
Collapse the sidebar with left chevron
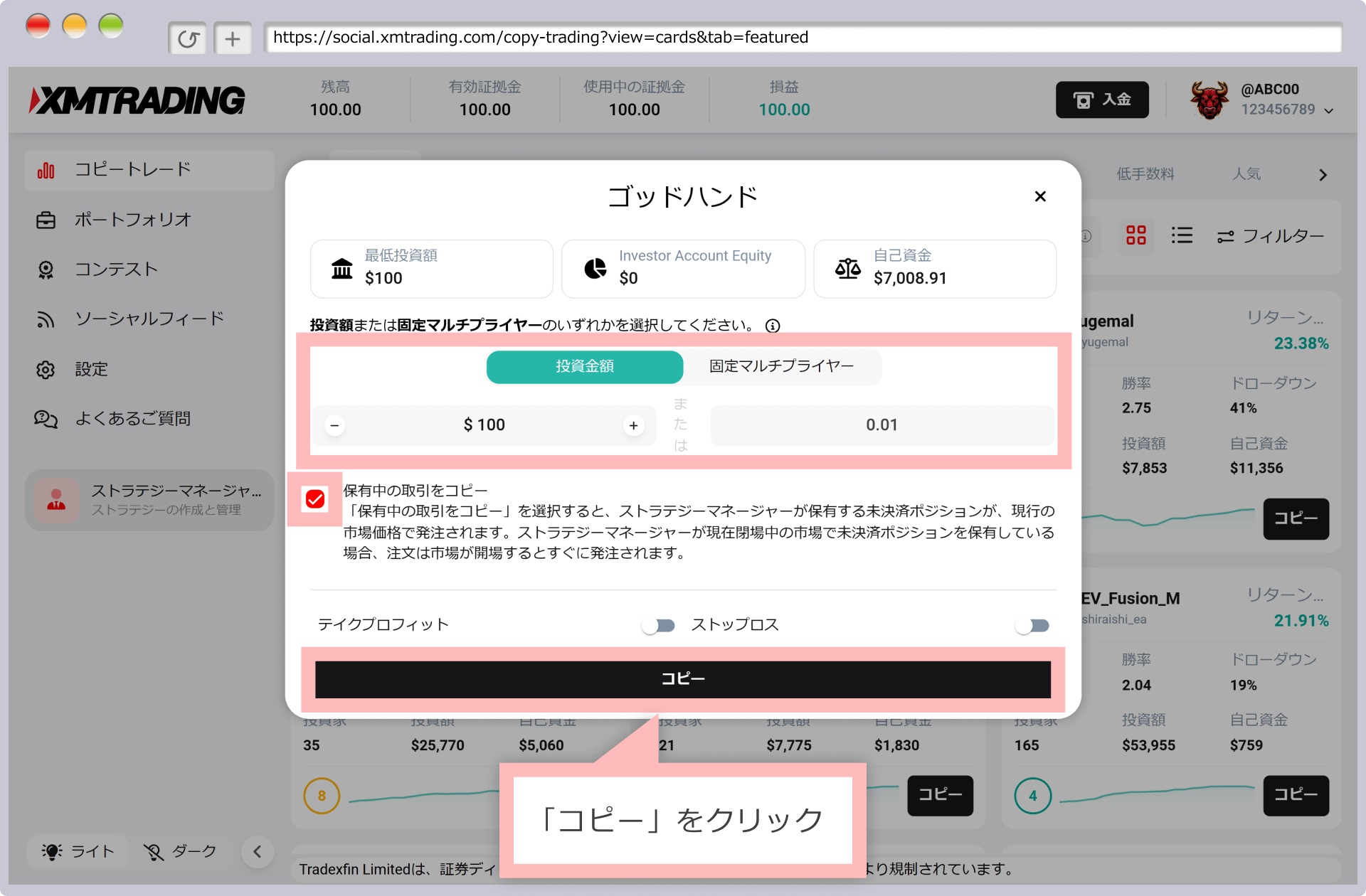coord(258,851)
